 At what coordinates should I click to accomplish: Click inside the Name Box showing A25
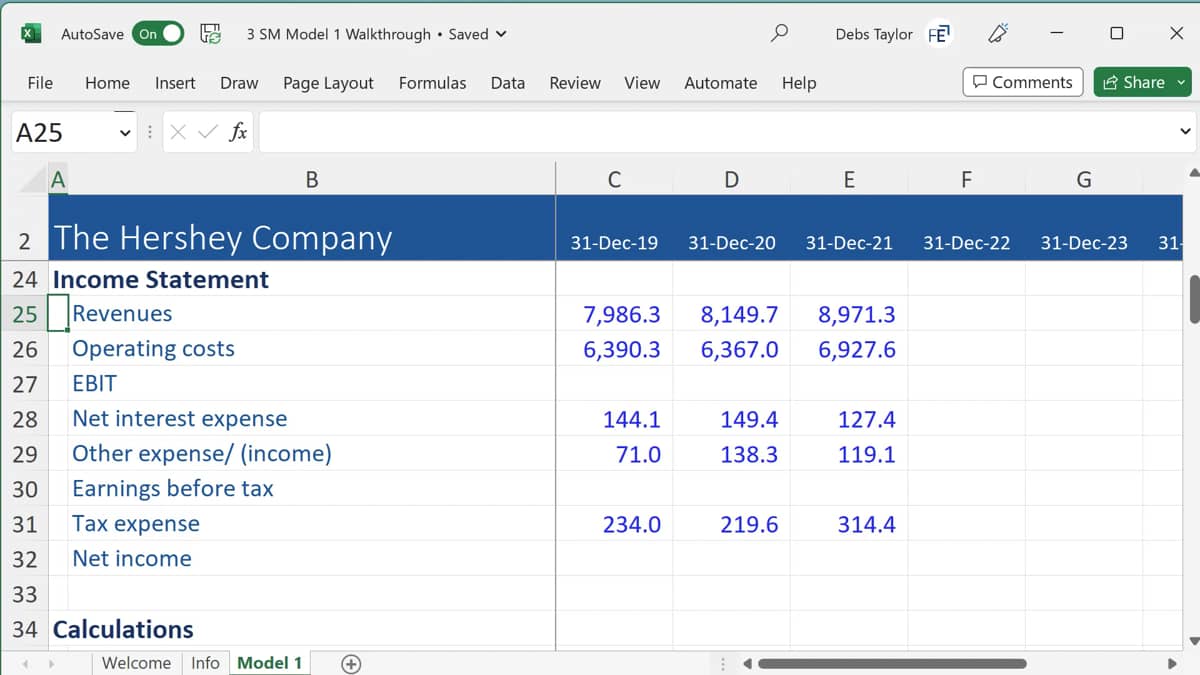click(60, 132)
